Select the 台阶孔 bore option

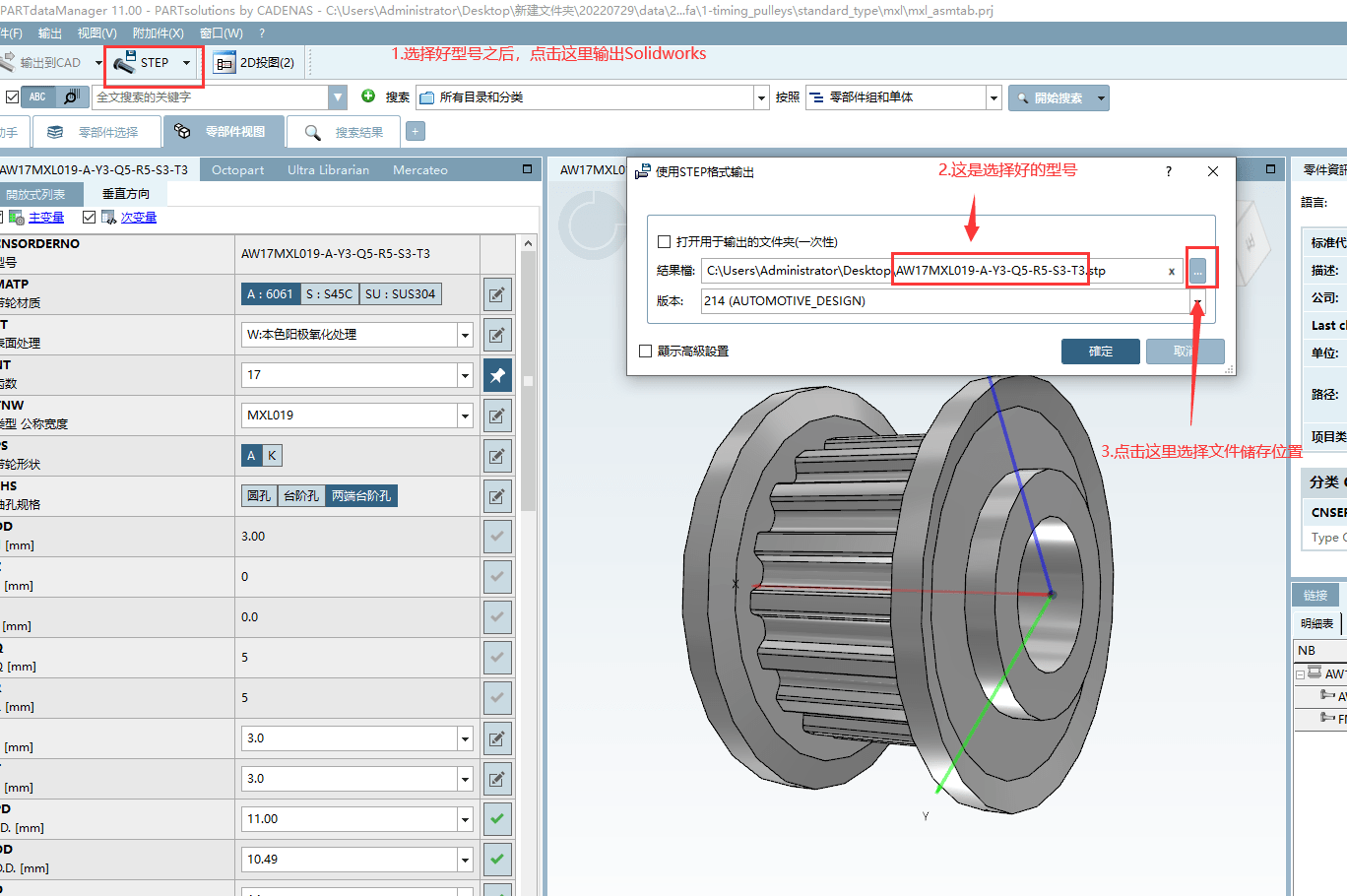(301, 495)
